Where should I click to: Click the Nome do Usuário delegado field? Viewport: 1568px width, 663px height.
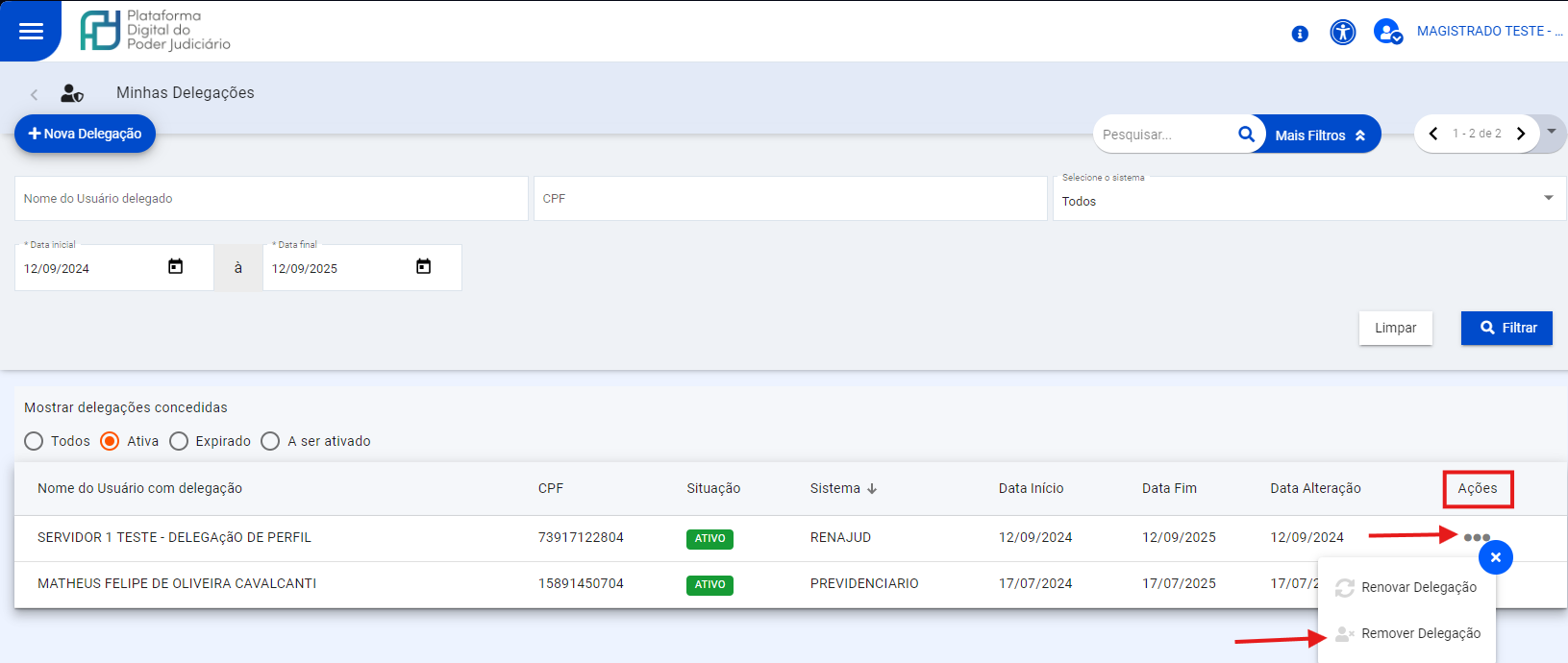tap(271, 199)
